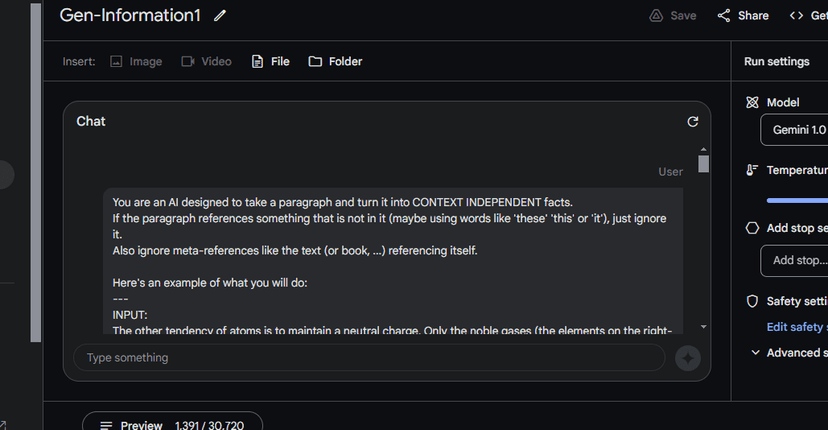The width and height of the screenshot is (828, 430).
Task: Click the chat scrollbar down arrow
Action: pos(703,327)
